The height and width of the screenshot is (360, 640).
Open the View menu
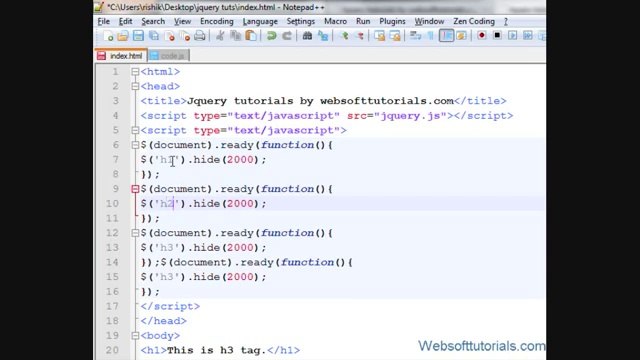click(x=182, y=21)
